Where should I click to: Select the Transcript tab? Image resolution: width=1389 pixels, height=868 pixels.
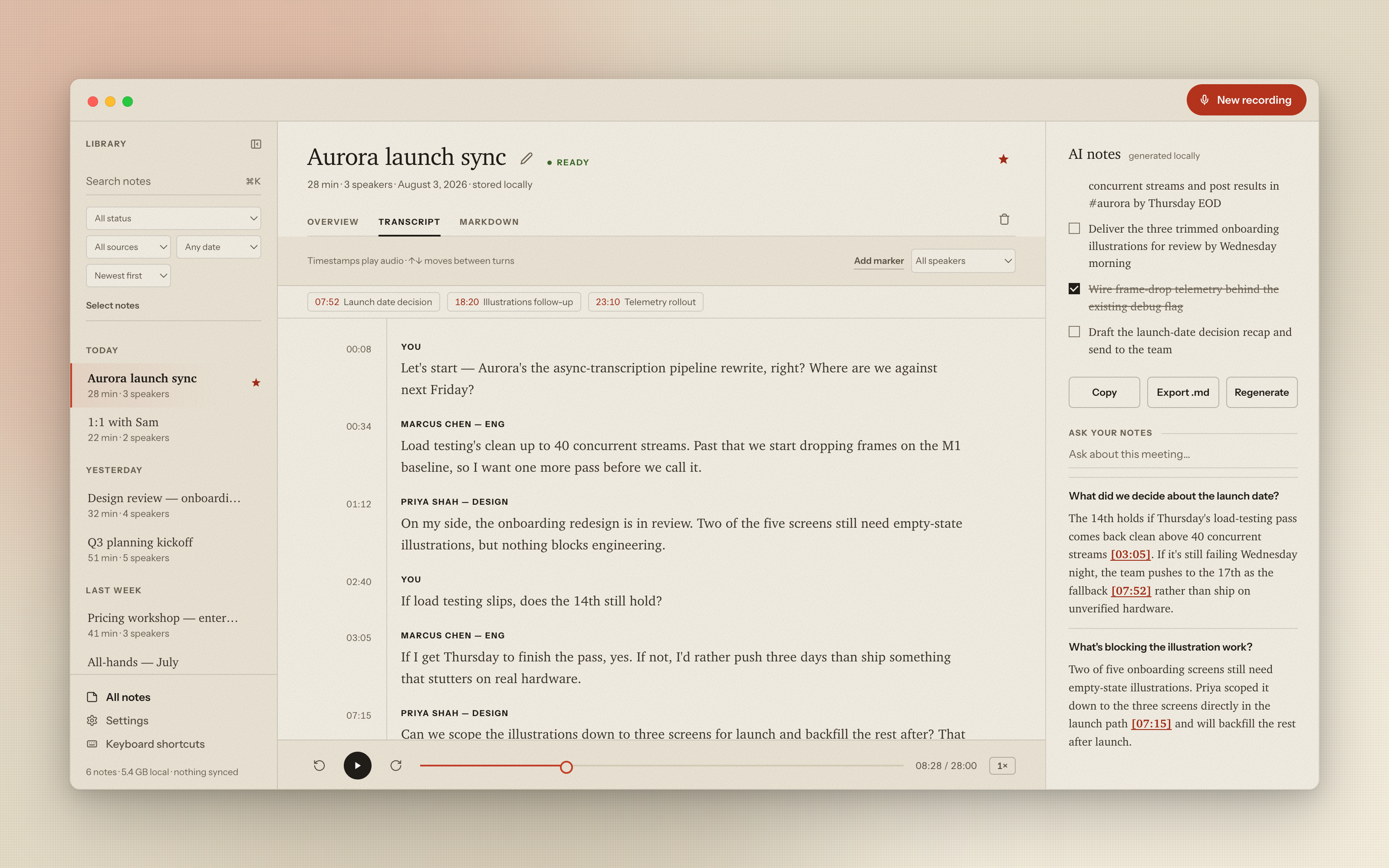[408, 222]
